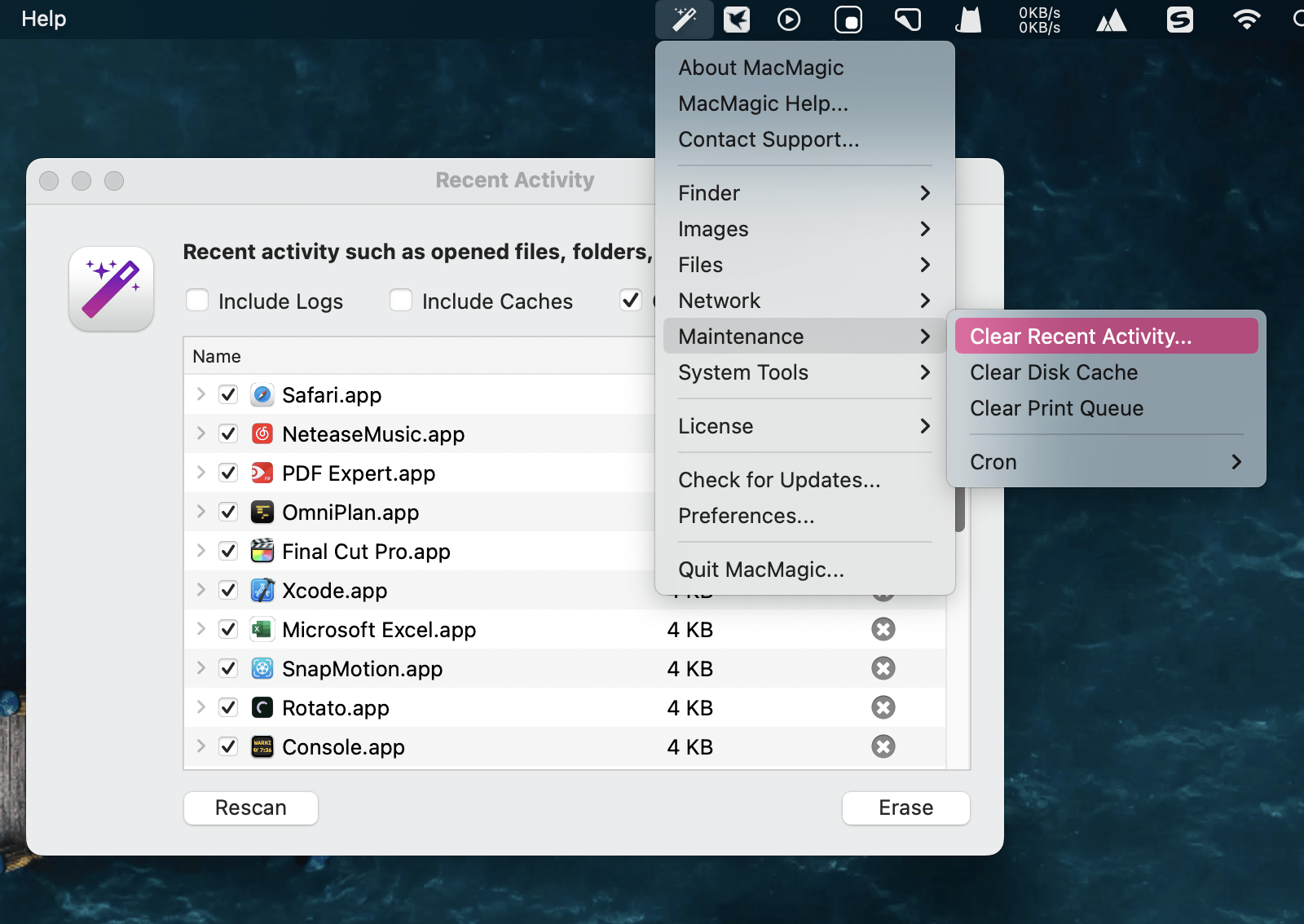Choose Clear Disk Cache from submenu
Screen dimensions: 1304x924
1053,372
